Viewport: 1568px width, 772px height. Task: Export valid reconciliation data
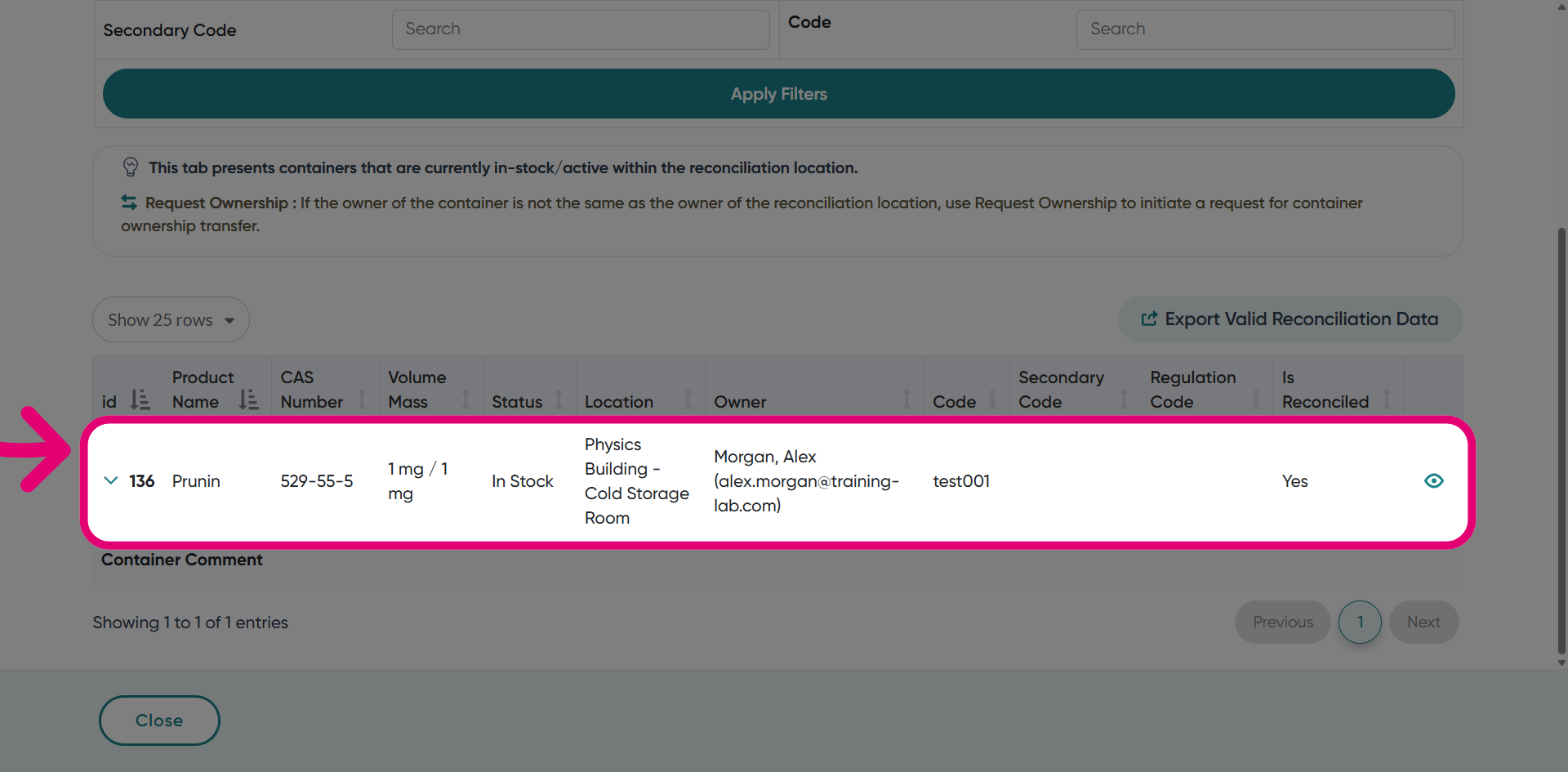tap(1290, 319)
